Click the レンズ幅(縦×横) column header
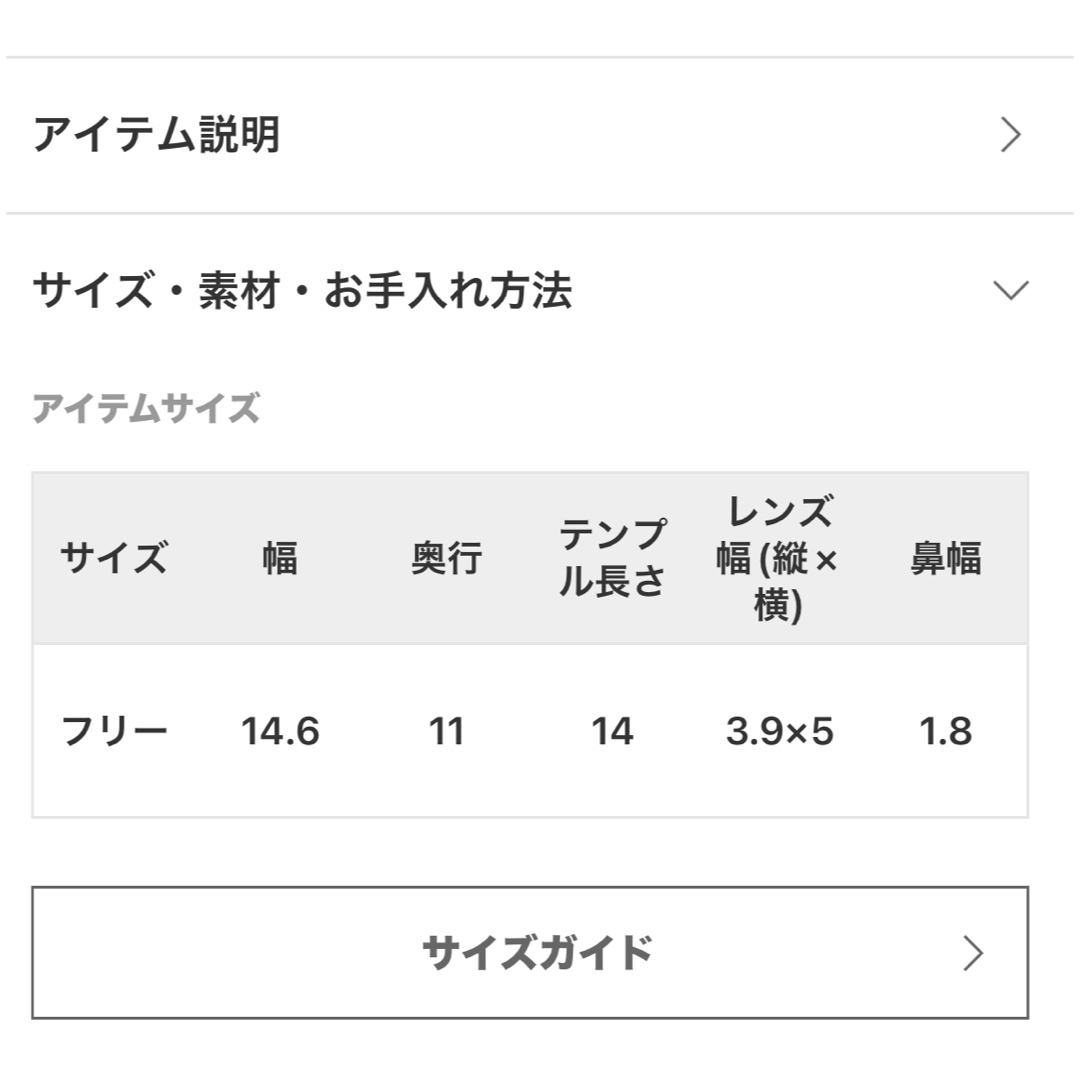 tap(778, 558)
